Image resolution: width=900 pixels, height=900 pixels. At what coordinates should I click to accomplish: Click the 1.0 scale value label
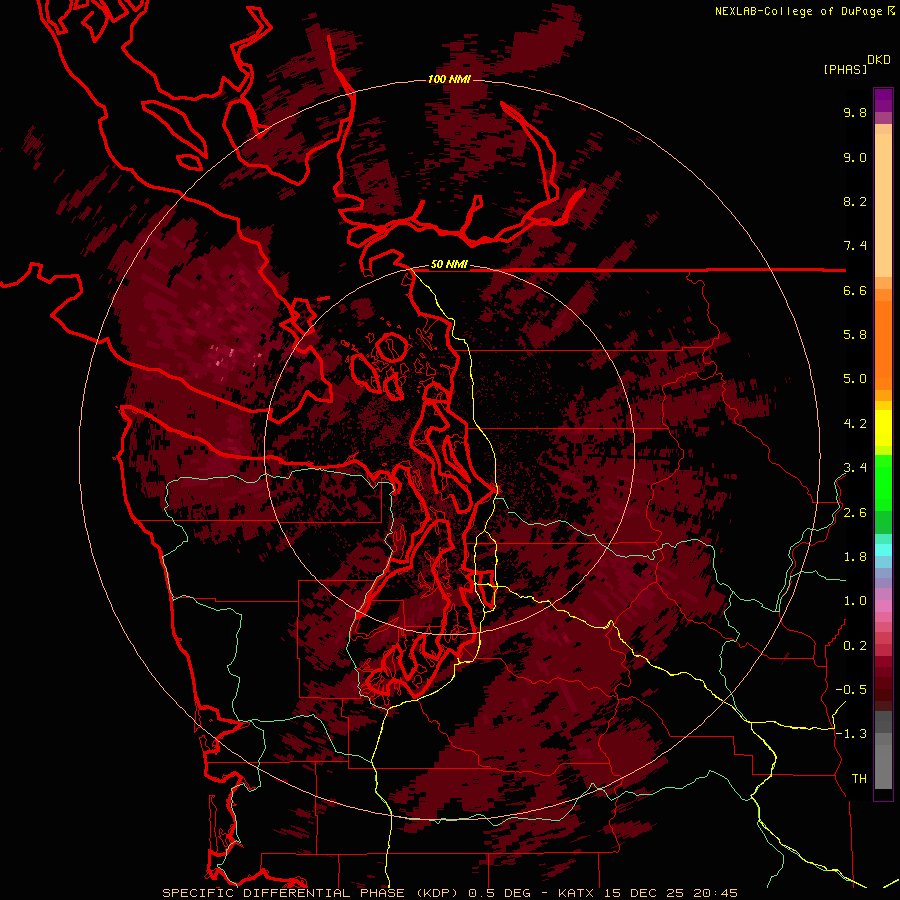tap(855, 601)
